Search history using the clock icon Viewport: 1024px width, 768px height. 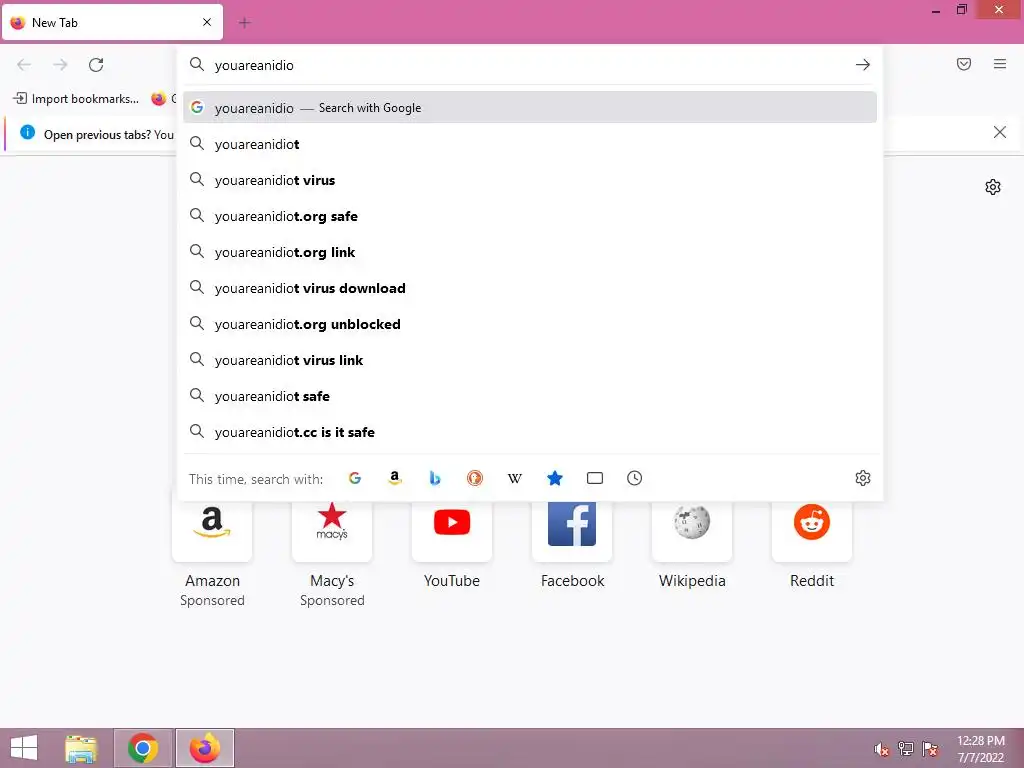pyautogui.click(x=635, y=478)
